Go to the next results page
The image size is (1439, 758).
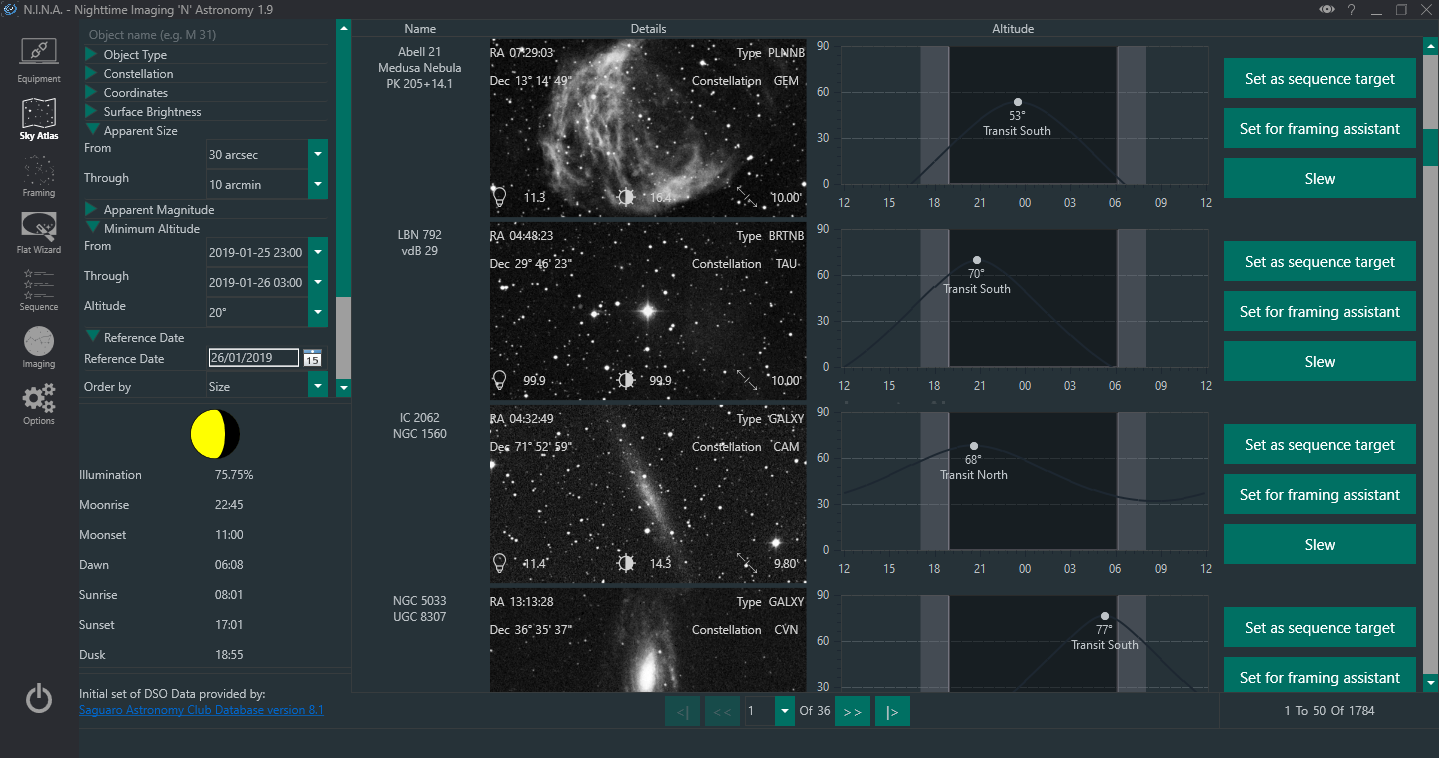pyautogui.click(x=852, y=711)
